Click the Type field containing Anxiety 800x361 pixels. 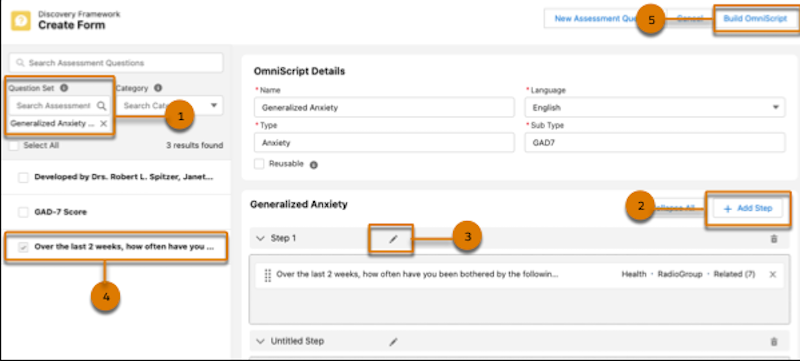click(x=384, y=143)
